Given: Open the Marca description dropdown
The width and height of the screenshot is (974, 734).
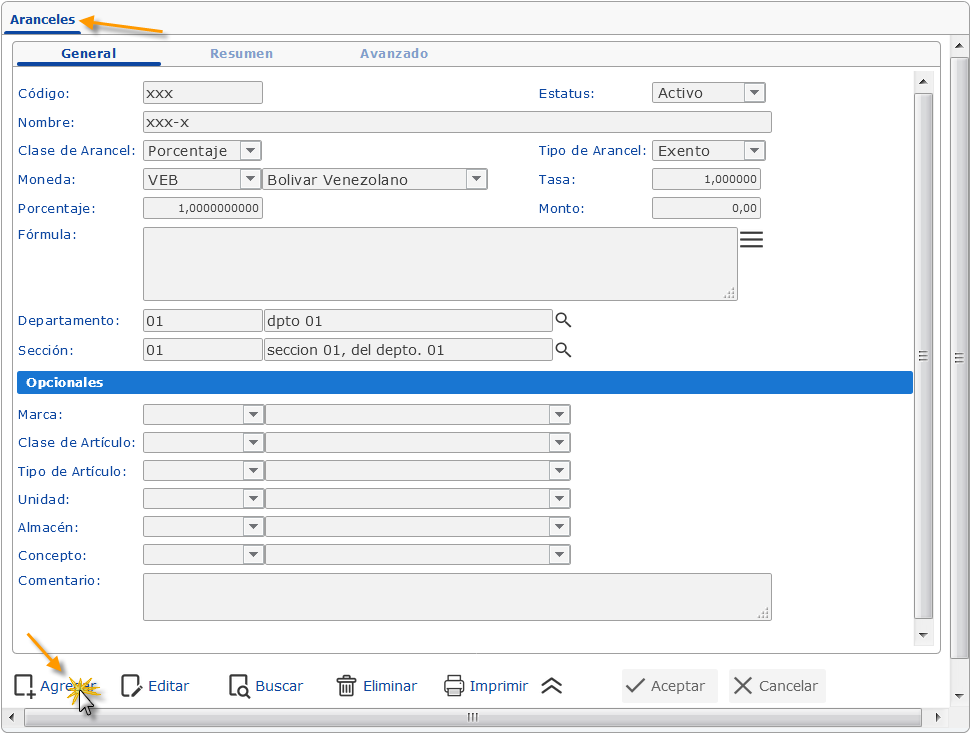Looking at the screenshot, I should (x=558, y=415).
